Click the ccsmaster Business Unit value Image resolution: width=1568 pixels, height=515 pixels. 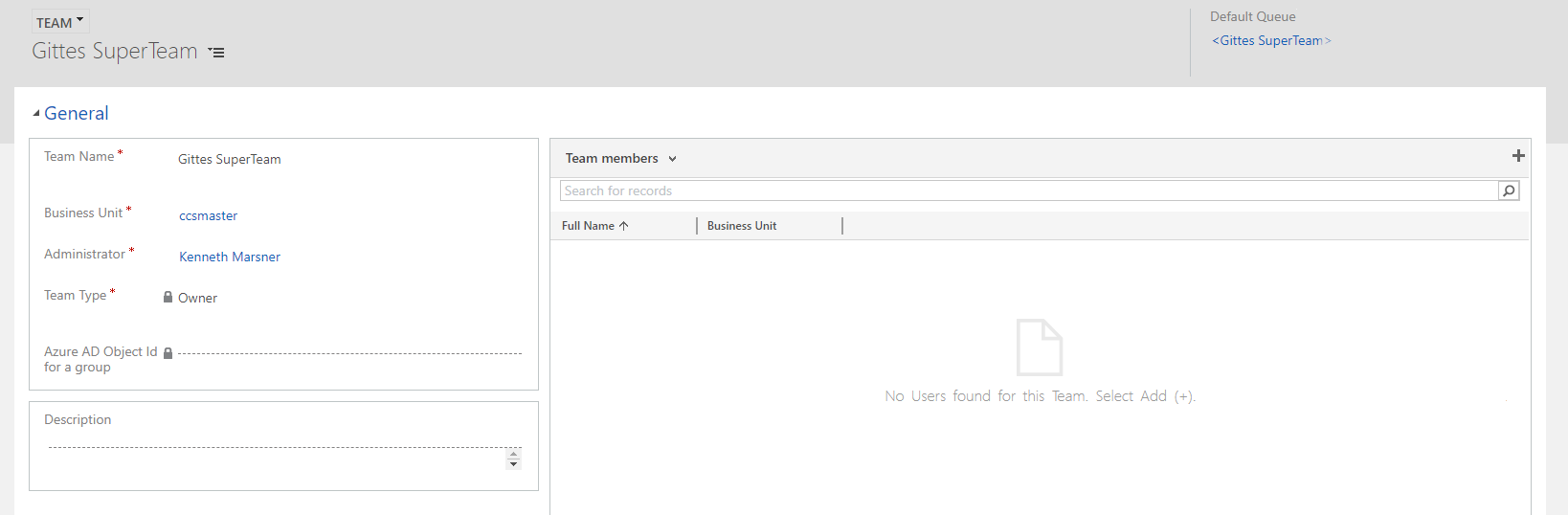click(209, 215)
